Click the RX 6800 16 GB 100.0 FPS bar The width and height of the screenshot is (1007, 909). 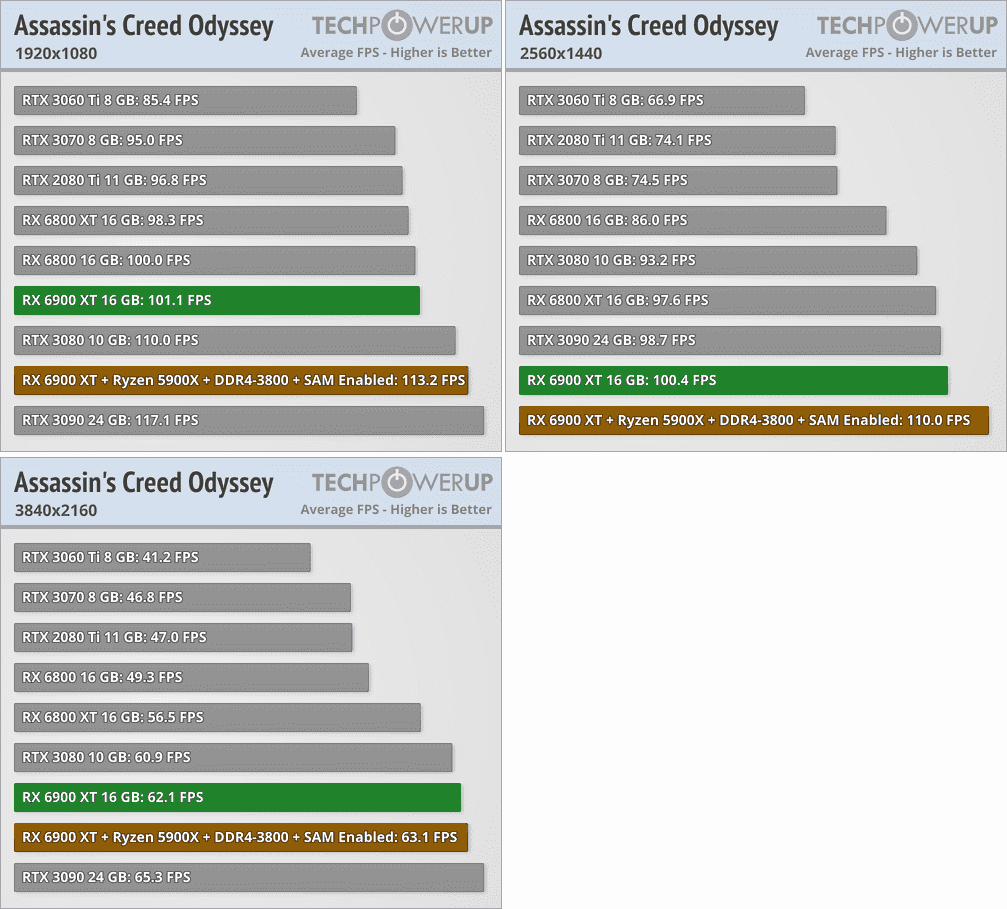(215, 260)
